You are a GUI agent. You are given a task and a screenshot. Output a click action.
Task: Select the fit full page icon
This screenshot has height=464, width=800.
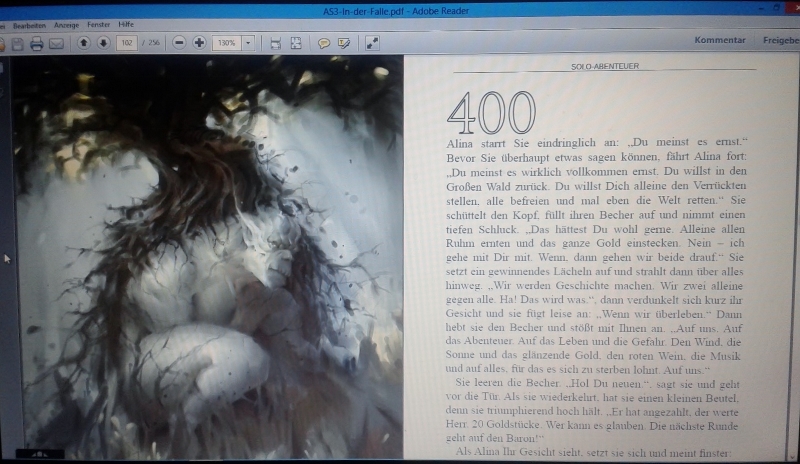[296, 43]
